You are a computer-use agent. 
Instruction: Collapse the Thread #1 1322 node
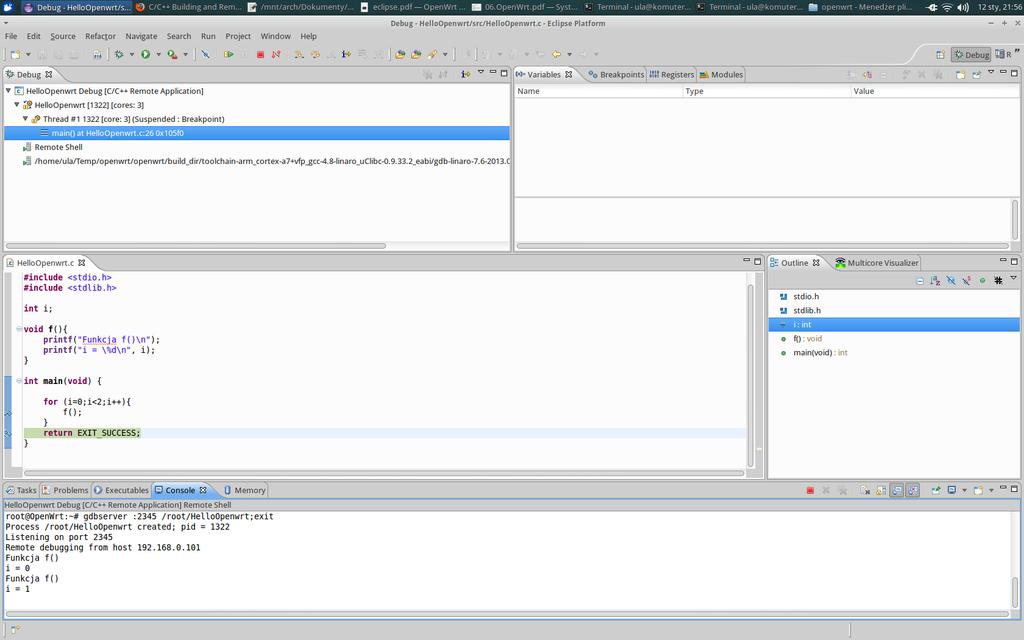tap(25, 119)
